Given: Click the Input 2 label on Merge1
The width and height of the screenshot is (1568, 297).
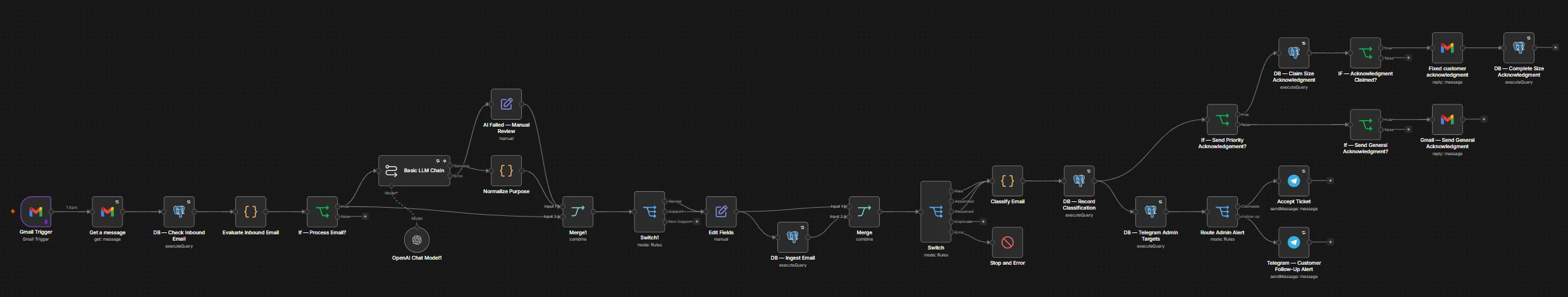Looking at the screenshot, I should [x=550, y=217].
